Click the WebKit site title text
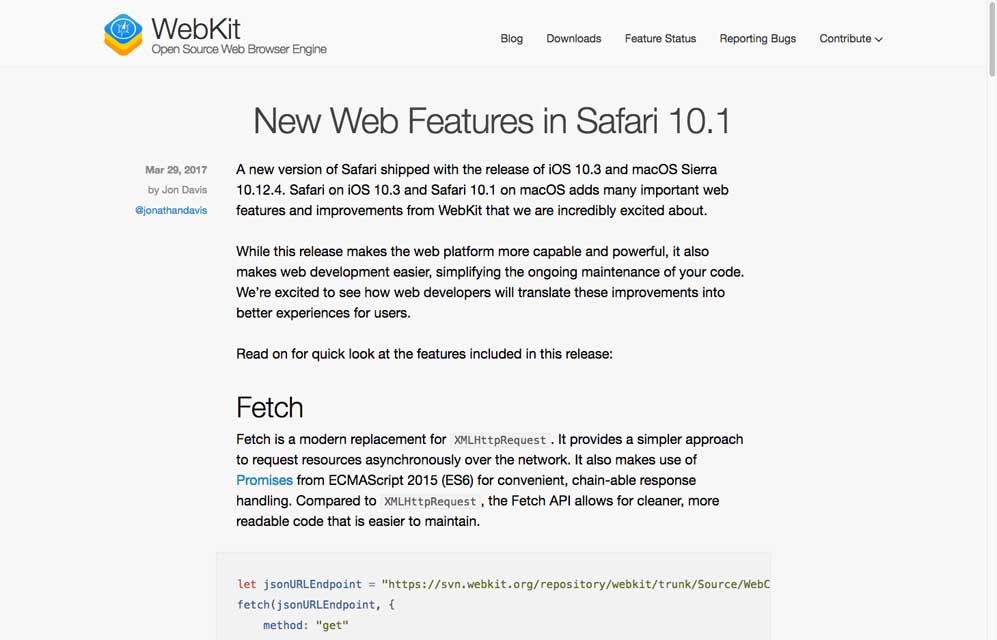997x640 pixels. (196, 27)
